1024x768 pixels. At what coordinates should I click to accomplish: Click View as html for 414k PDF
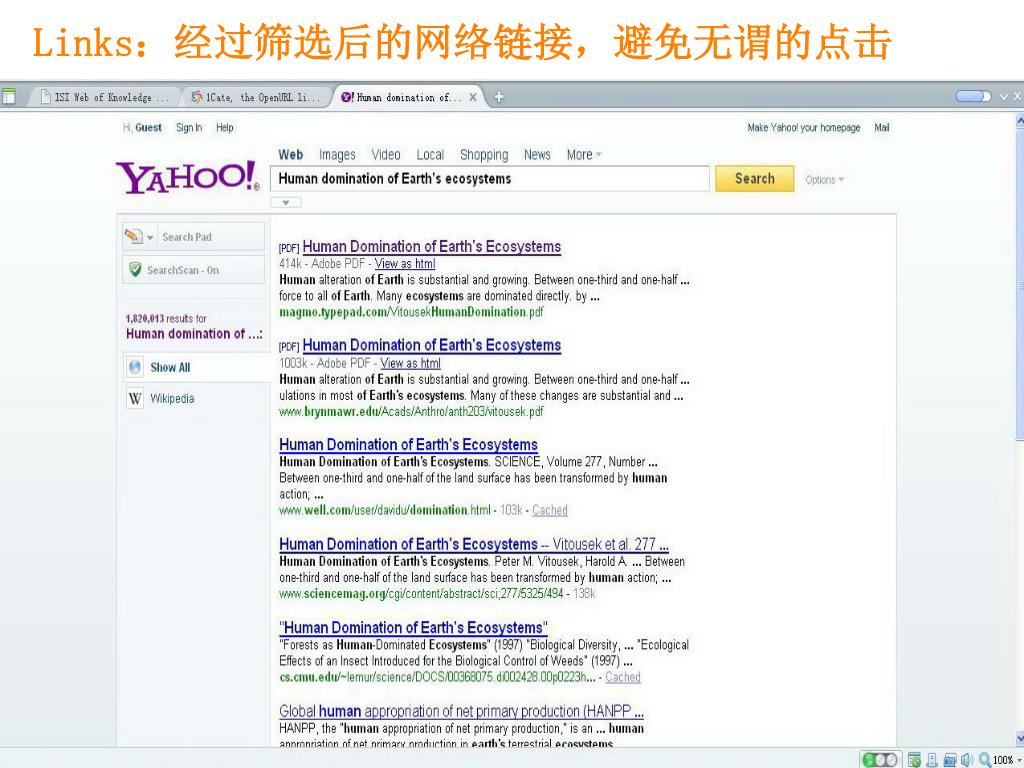click(405, 264)
